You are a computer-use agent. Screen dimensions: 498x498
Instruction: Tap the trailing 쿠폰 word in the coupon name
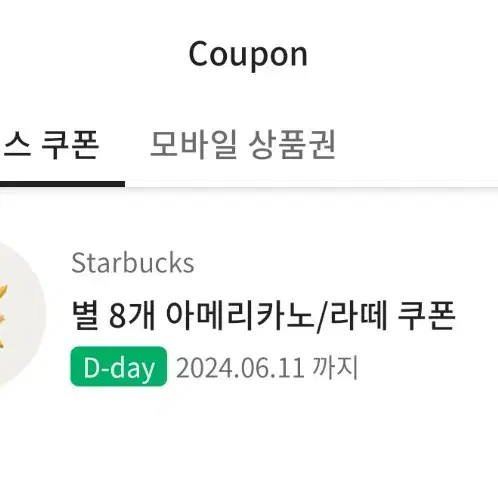click(427, 315)
